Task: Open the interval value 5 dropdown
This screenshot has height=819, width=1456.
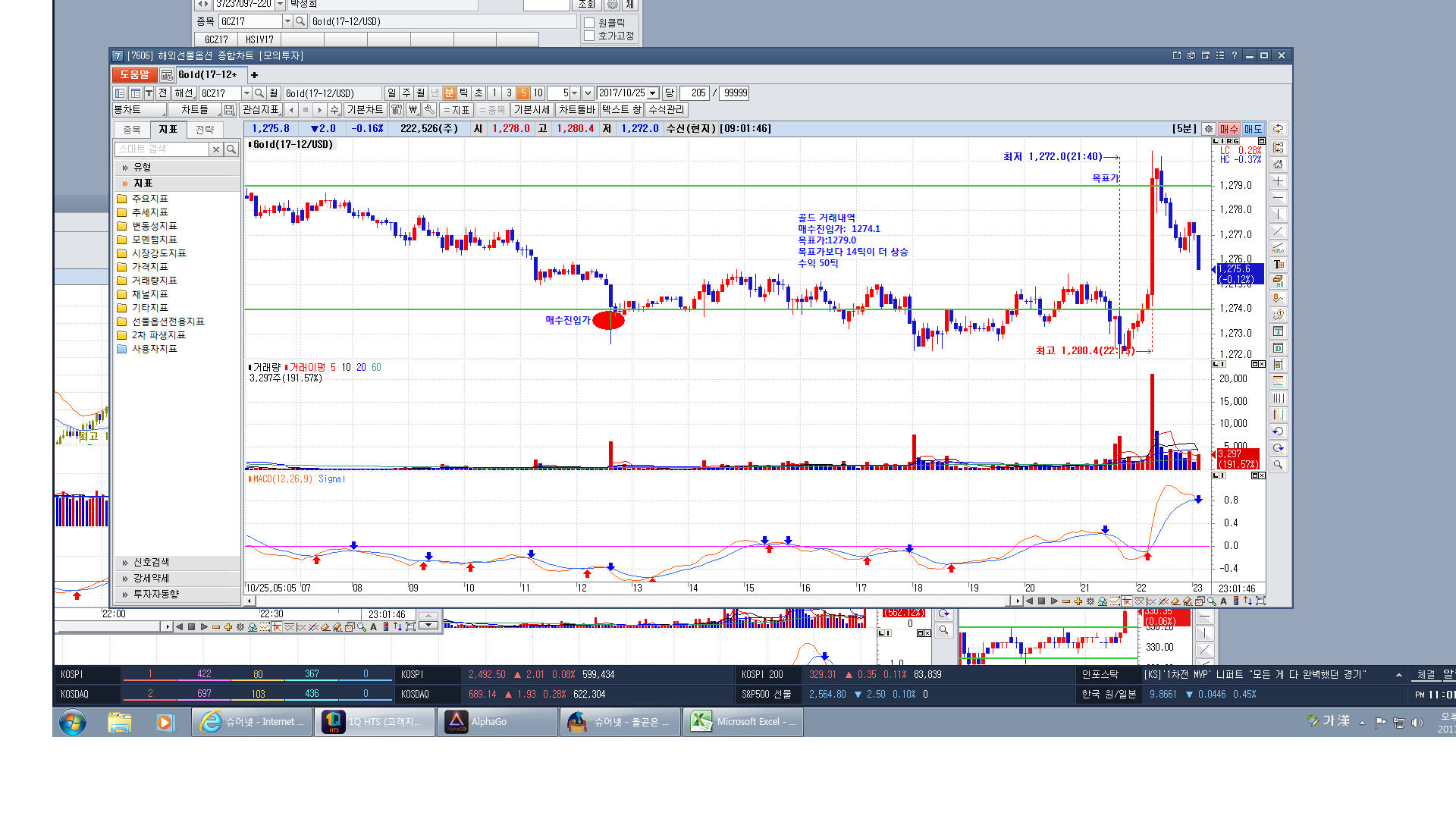Action: 575,93
